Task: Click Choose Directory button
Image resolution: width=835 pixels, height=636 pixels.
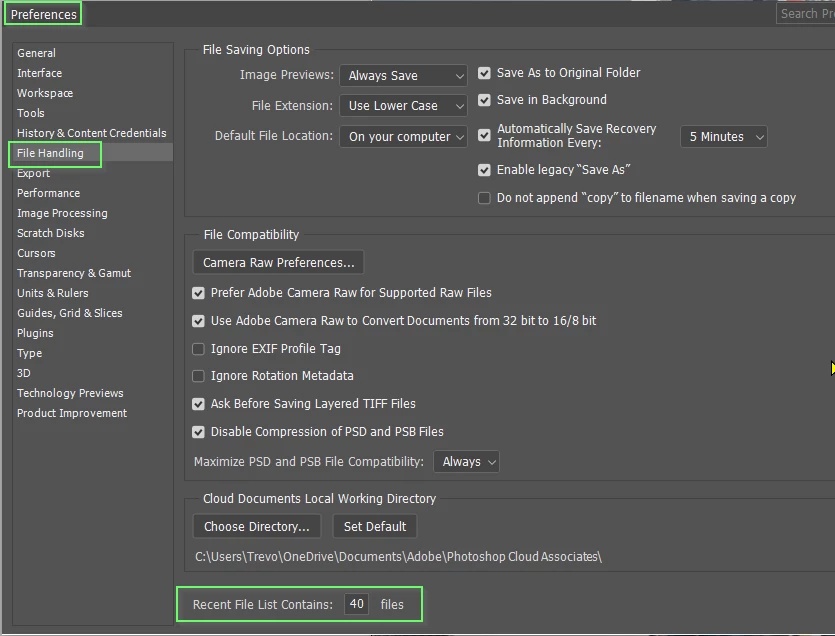Action: point(257,526)
